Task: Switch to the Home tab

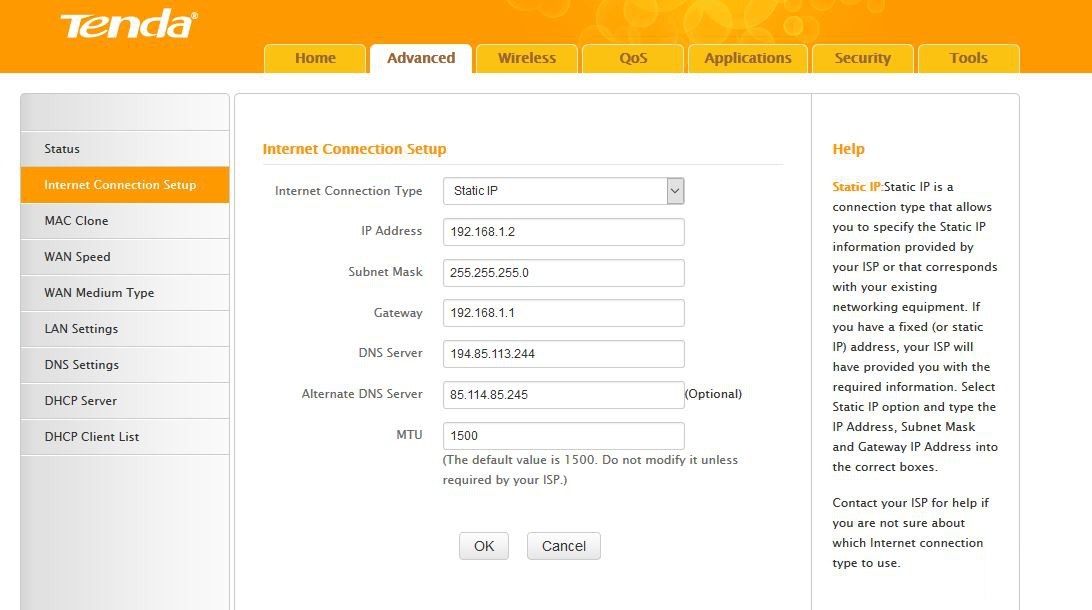Action: tap(315, 58)
